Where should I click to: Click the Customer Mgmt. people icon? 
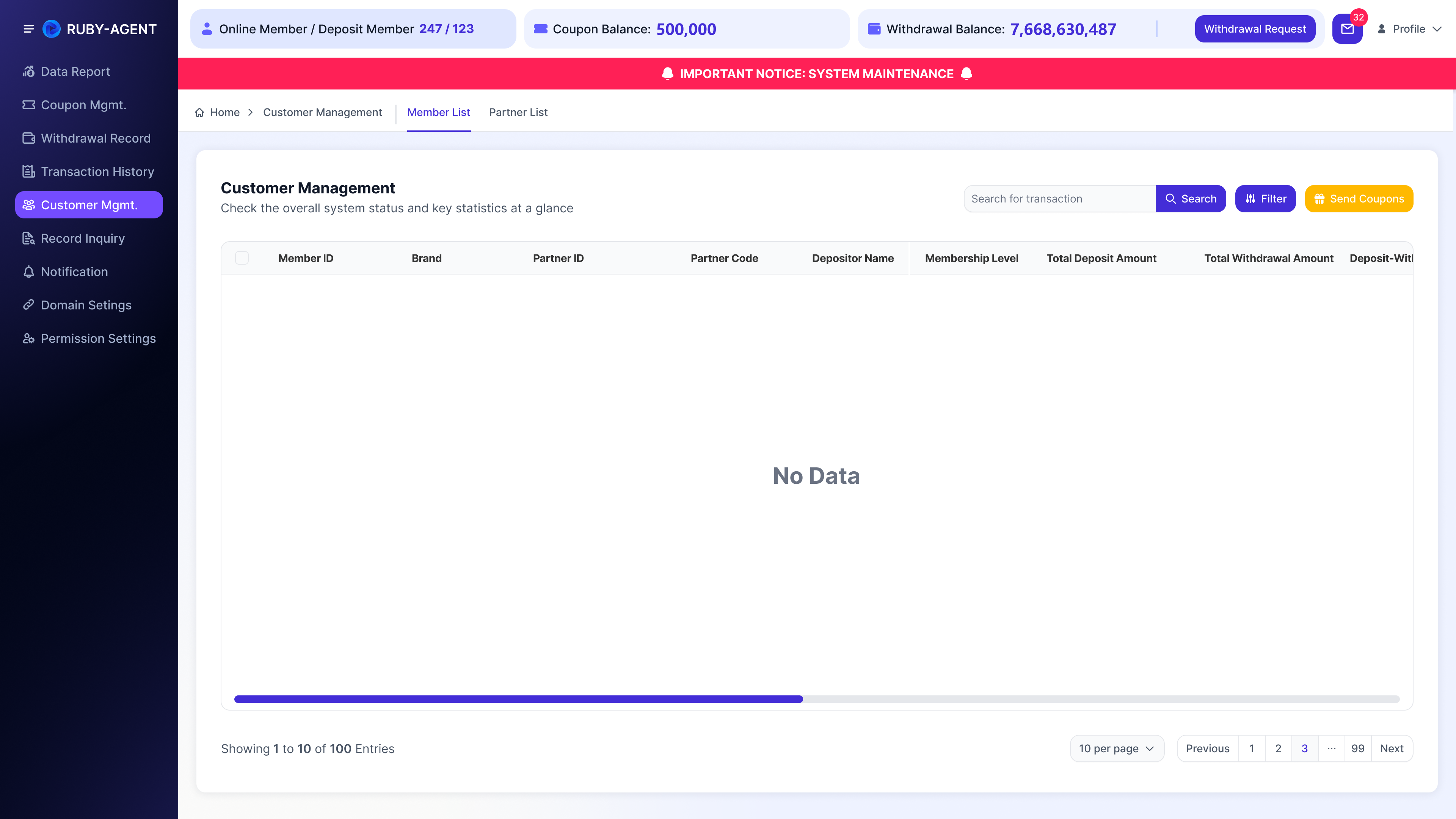(x=29, y=205)
